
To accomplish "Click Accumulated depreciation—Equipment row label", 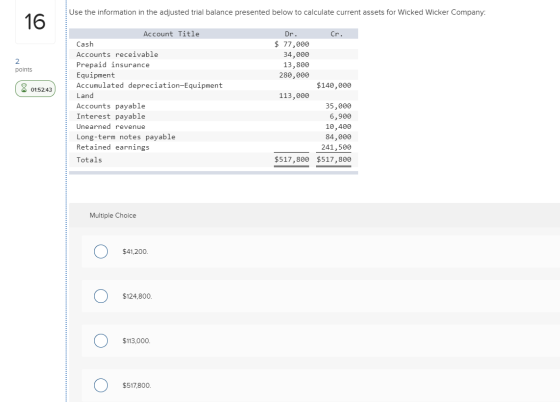I will pos(149,86).
